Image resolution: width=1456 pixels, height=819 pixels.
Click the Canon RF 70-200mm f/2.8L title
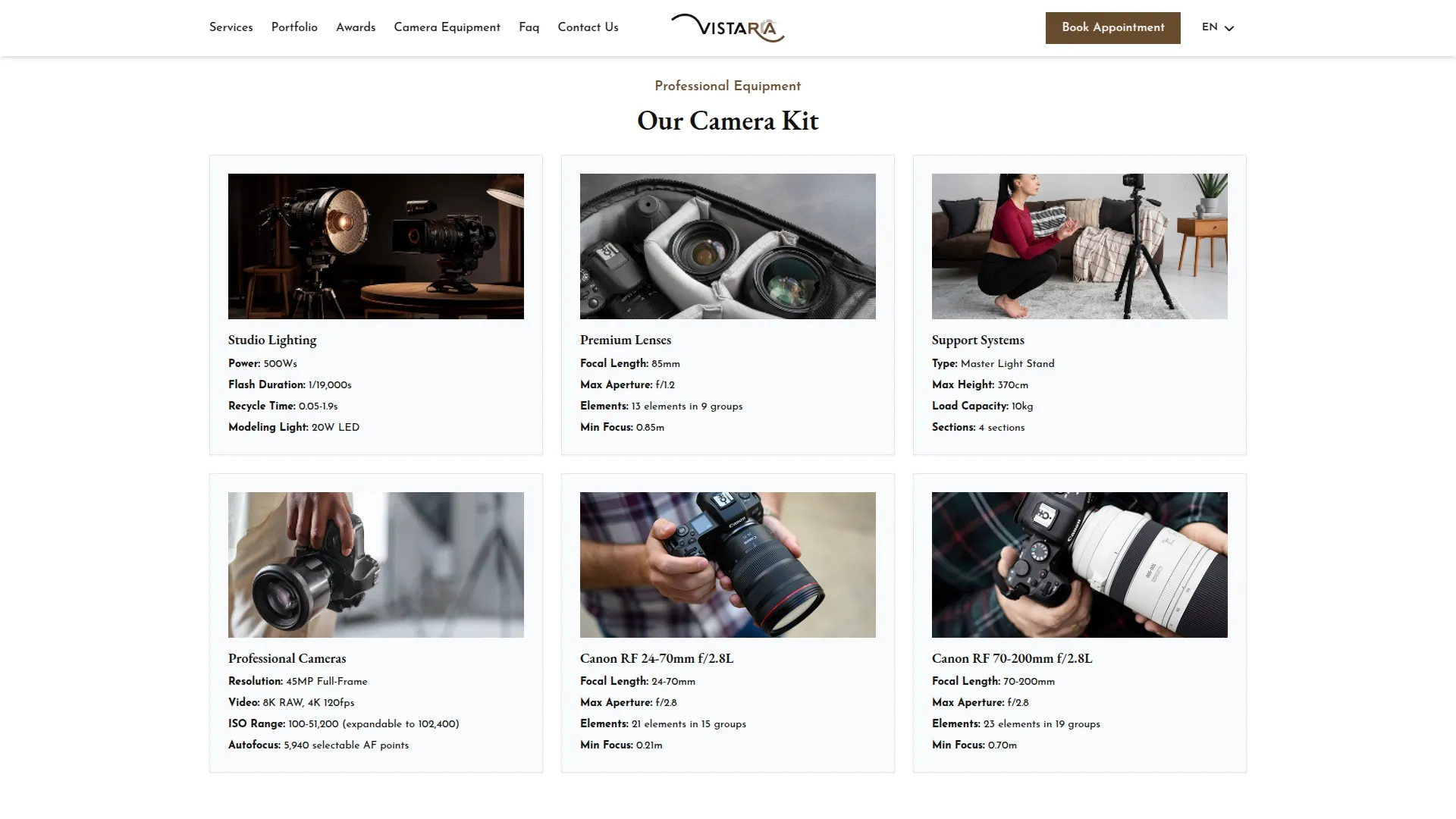(x=1012, y=658)
